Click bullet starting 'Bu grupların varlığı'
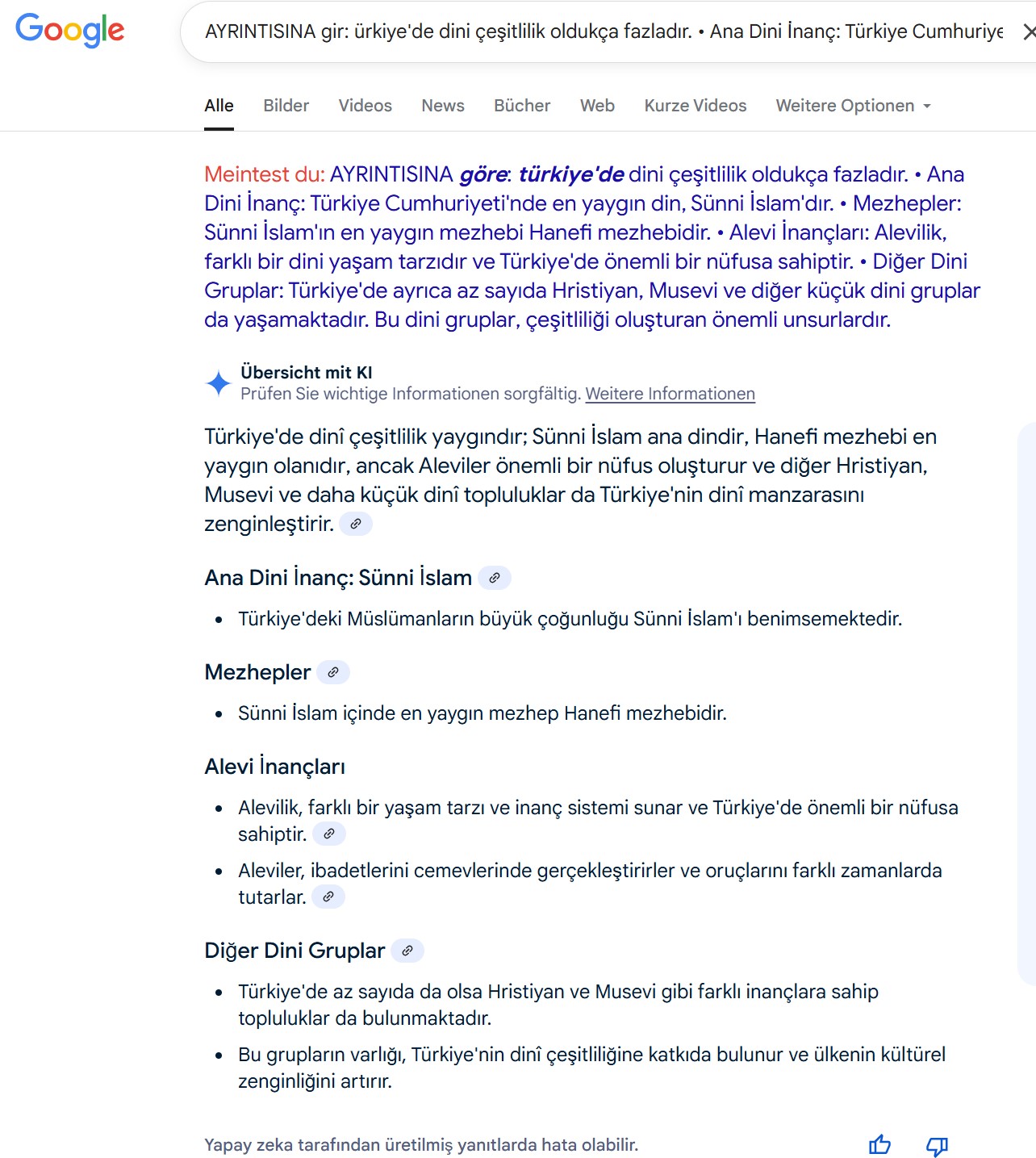 pos(591,1068)
